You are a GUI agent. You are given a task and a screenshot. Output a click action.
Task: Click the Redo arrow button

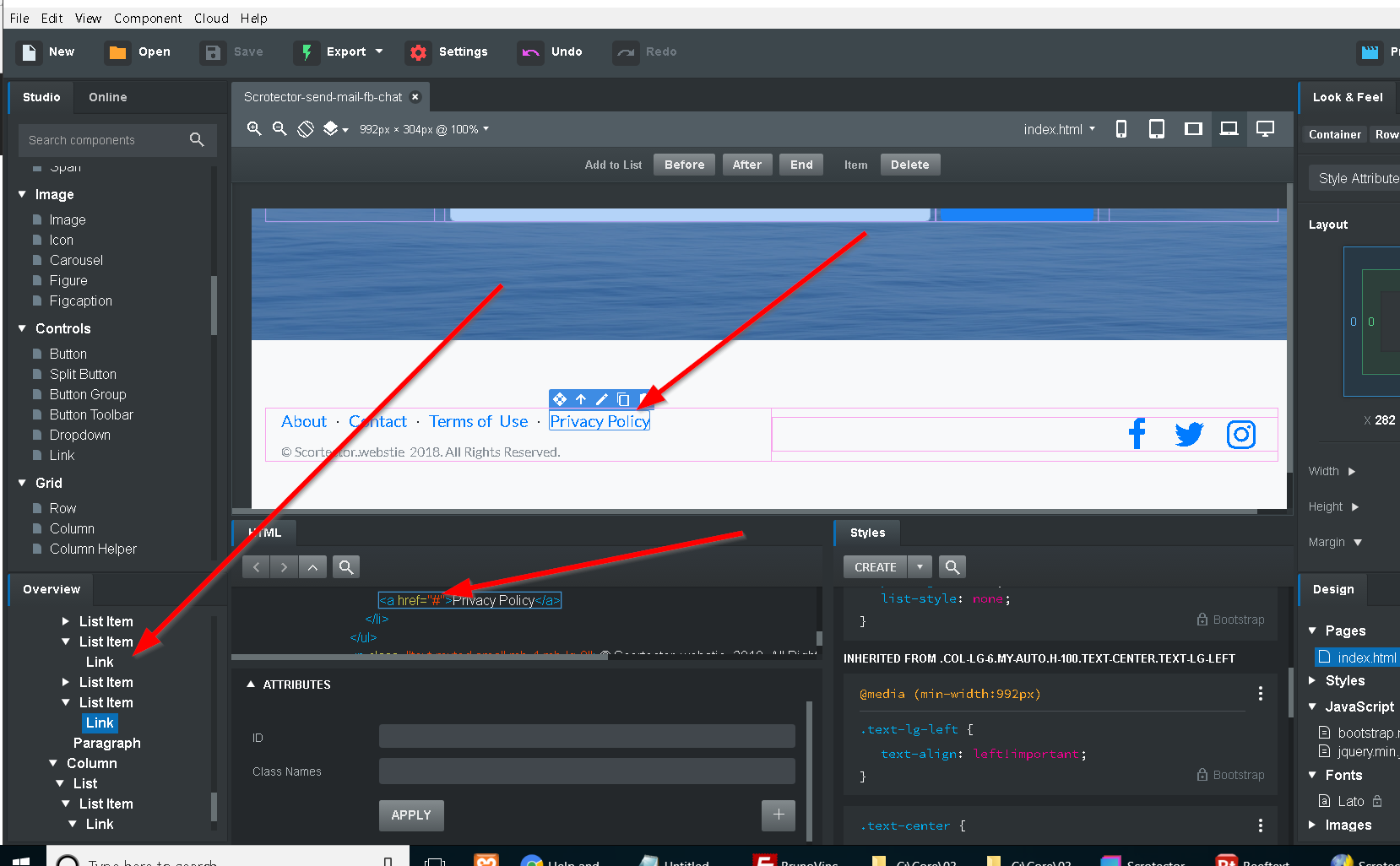pos(626,52)
